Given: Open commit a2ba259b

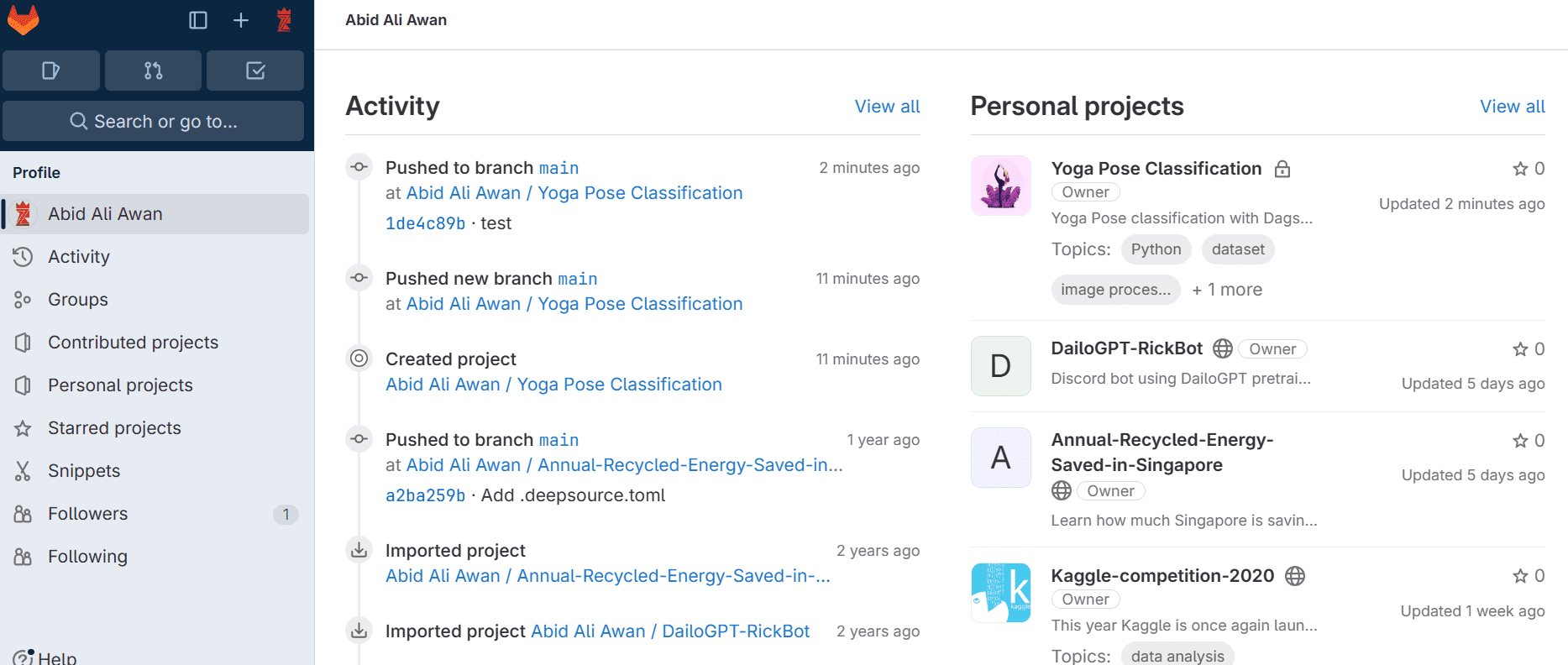Looking at the screenshot, I should pos(425,495).
